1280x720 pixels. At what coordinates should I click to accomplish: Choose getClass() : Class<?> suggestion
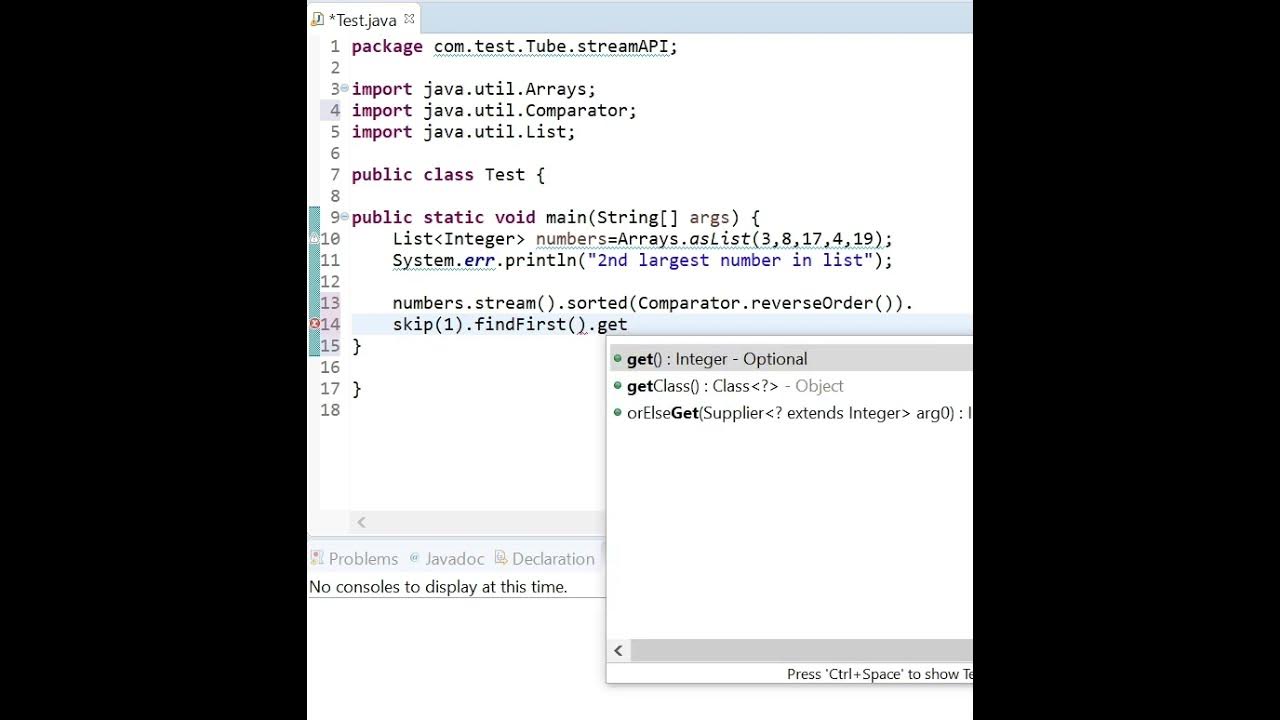[790, 386]
